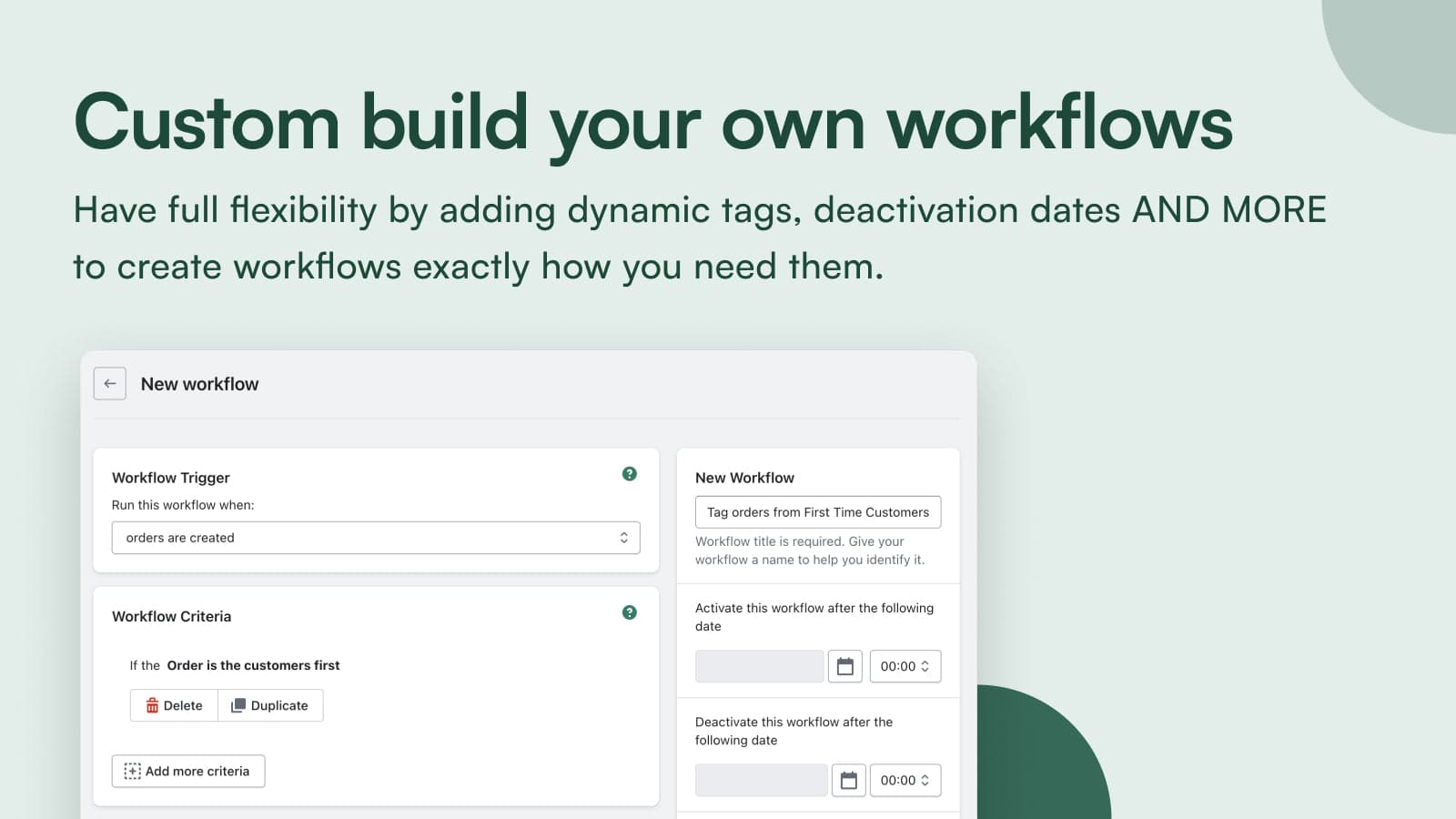
Task: Click 'Tag orders from First Time Customers' text
Action: click(817, 511)
